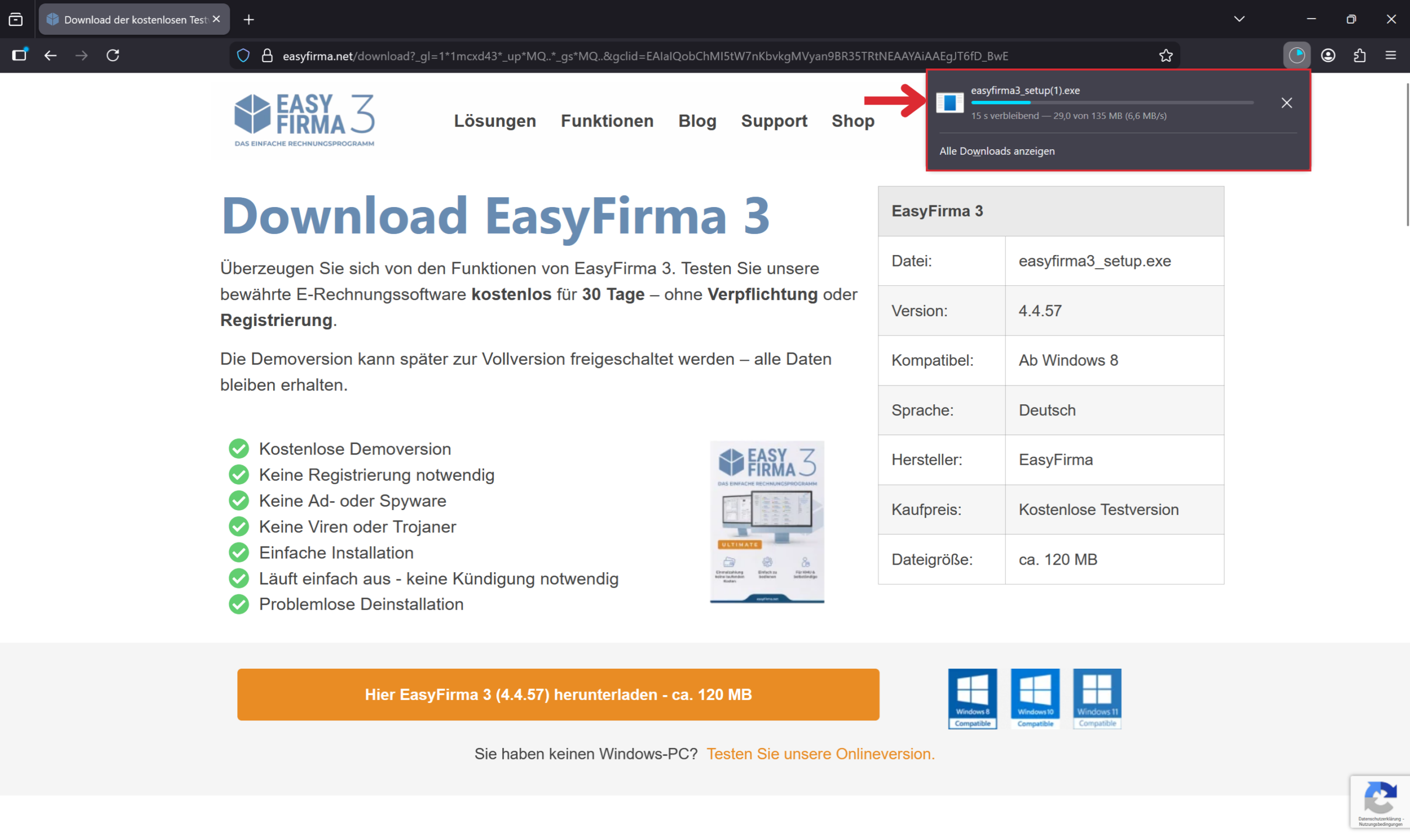Expand the list all tabs chevron
The width and height of the screenshot is (1410, 840).
tap(1239, 19)
